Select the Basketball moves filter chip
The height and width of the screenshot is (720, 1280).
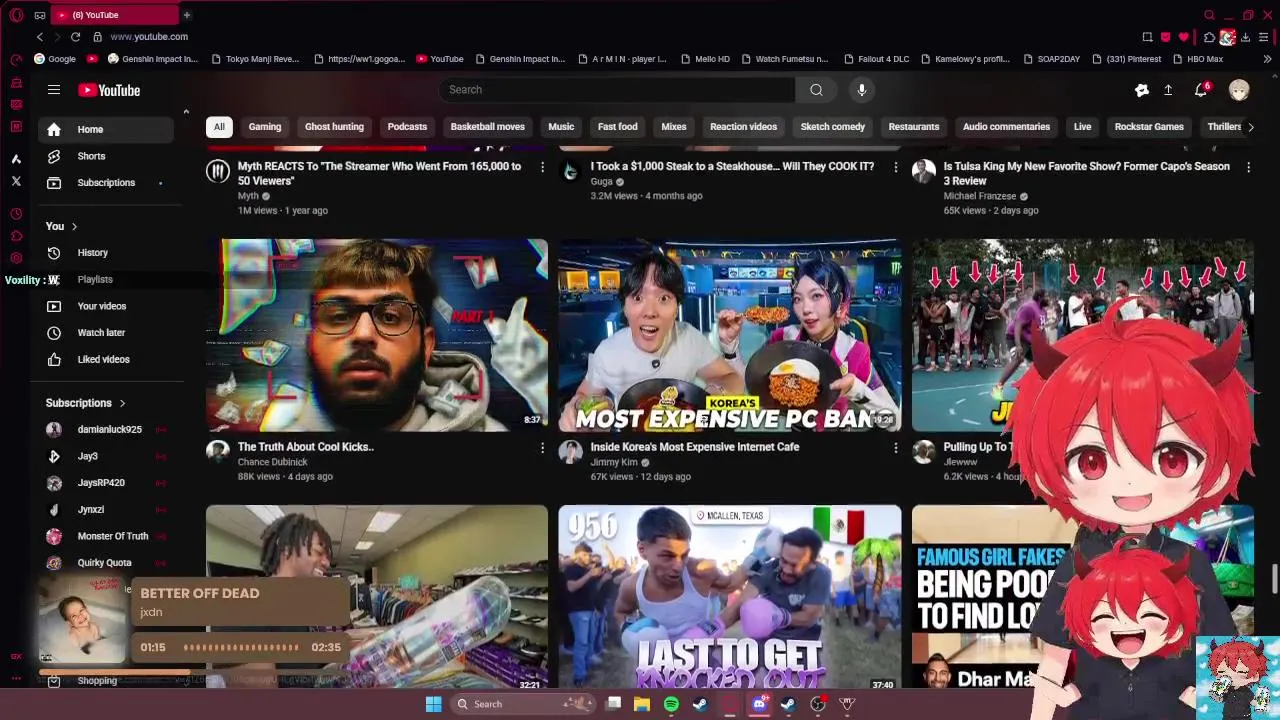point(487,127)
